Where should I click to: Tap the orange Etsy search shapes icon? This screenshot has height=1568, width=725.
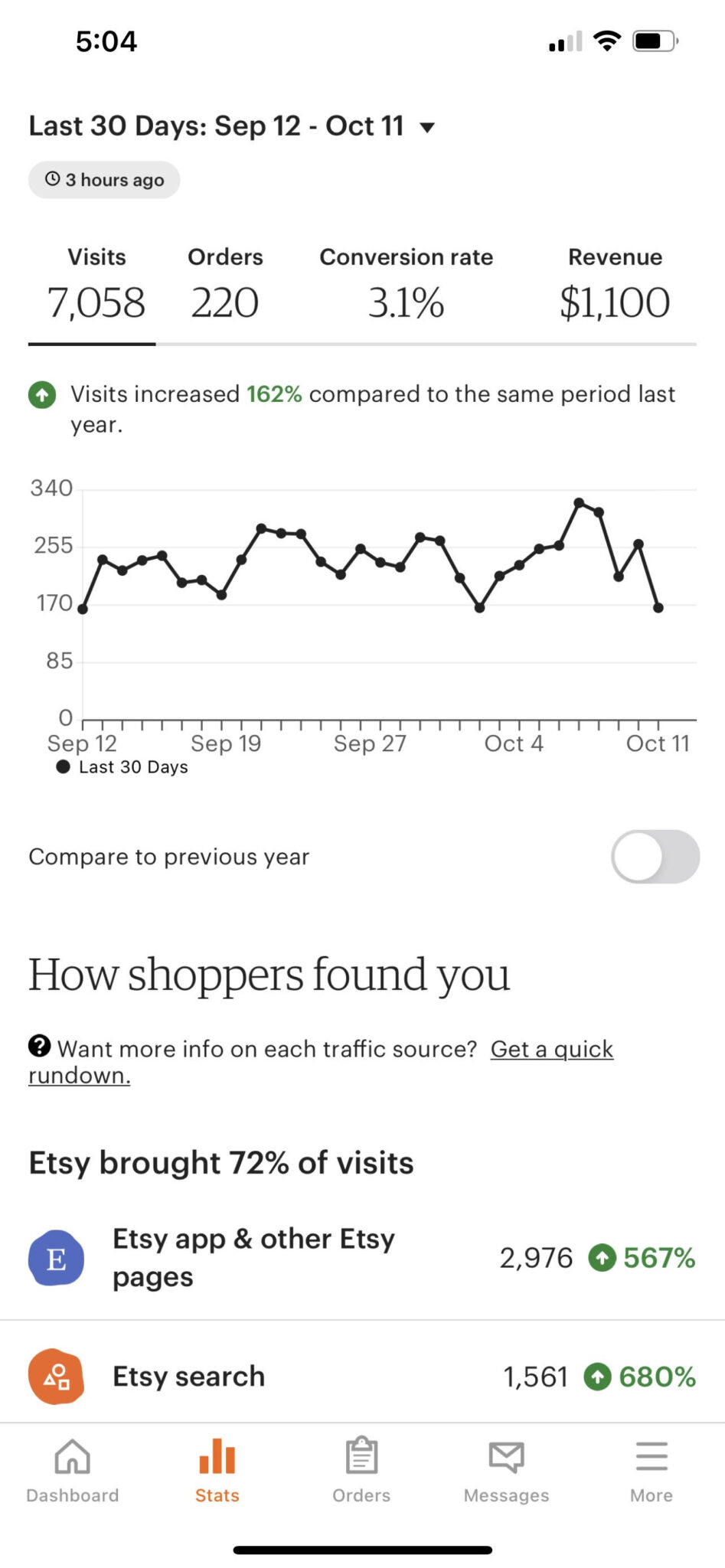(x=56, y=1376)
